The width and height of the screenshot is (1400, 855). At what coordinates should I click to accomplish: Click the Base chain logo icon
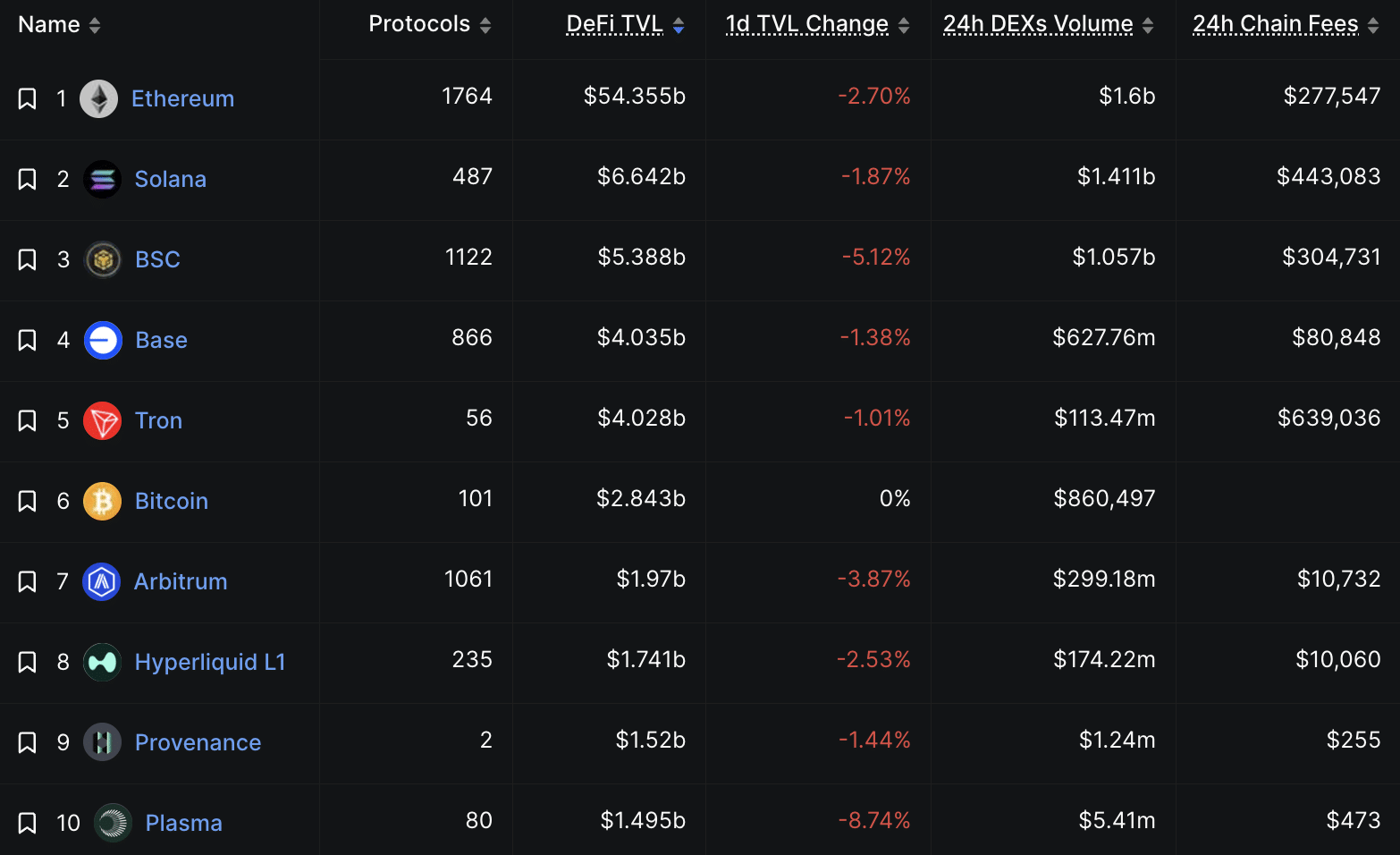point(103,340)
